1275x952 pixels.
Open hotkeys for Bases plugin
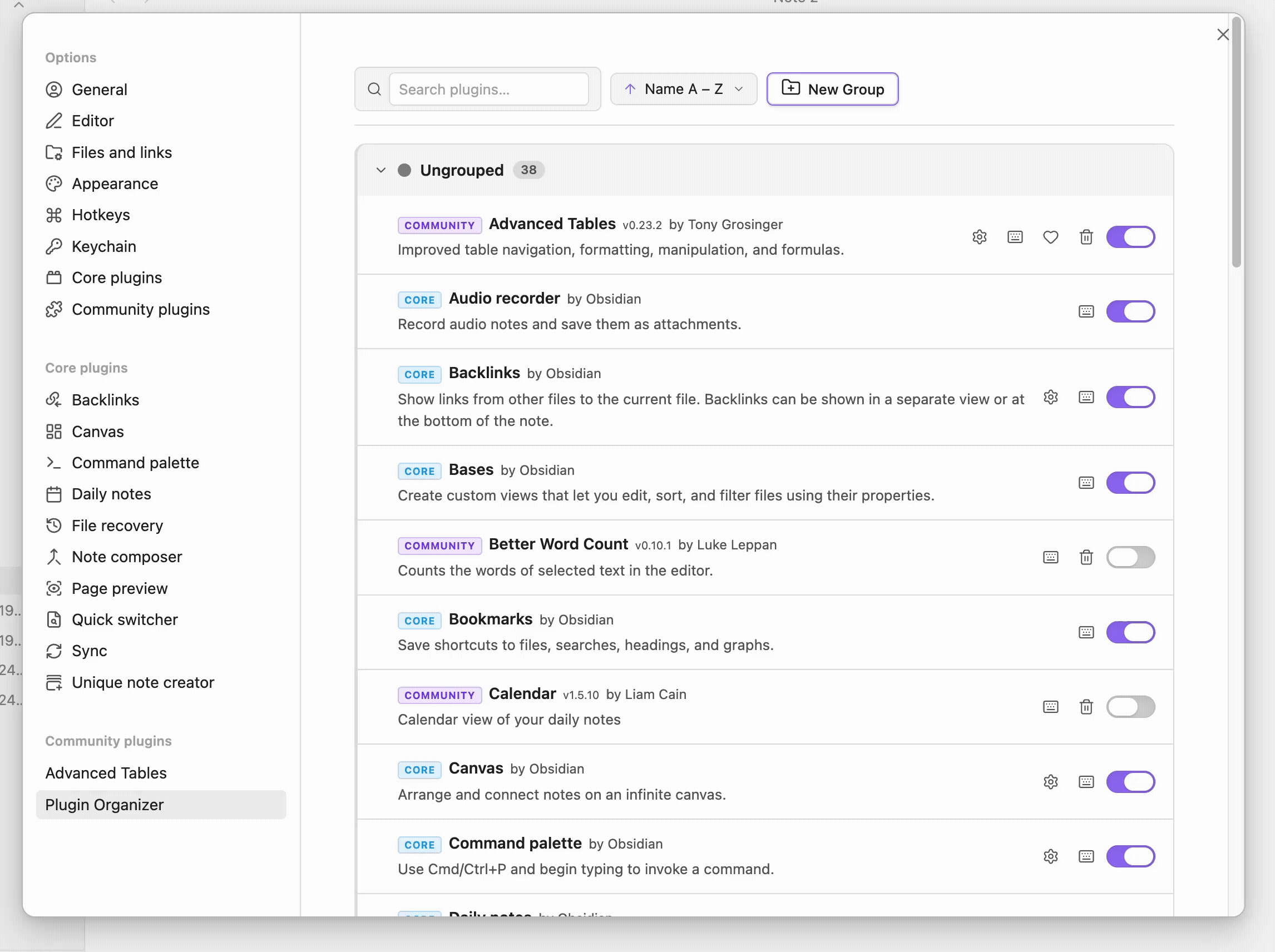[1086, 483]
